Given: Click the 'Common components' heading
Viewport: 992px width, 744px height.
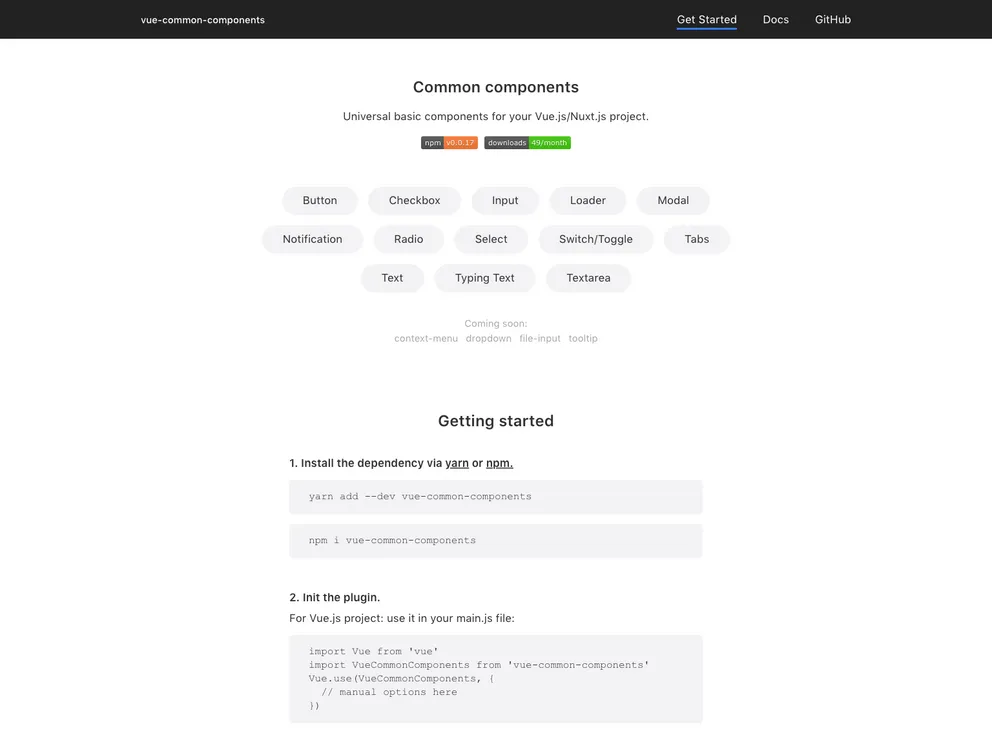Looking at the screenshot, I should pyautogui.click(x=496, y=87).
